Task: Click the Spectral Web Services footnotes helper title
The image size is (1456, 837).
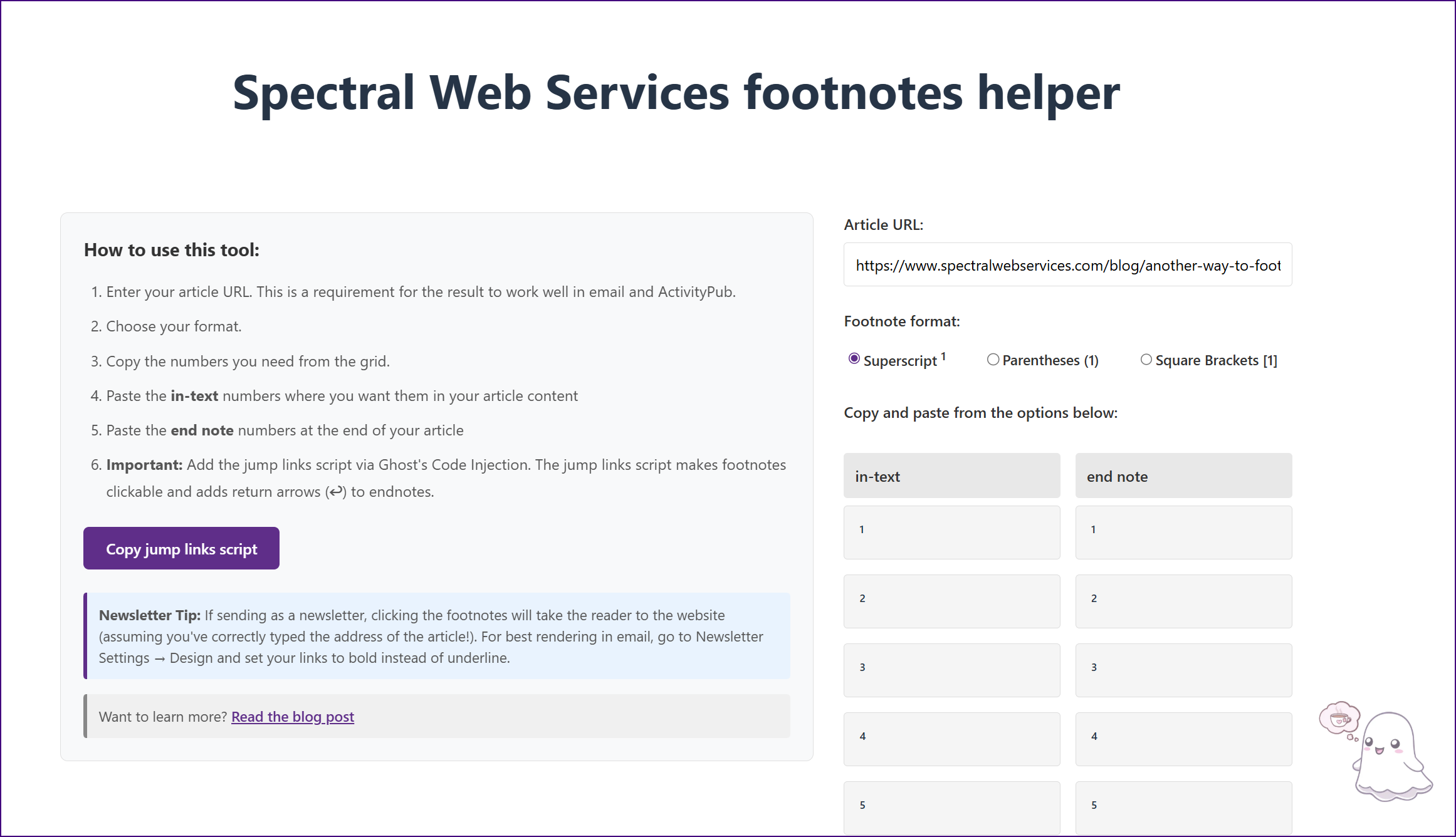Action: coord(676,93)
